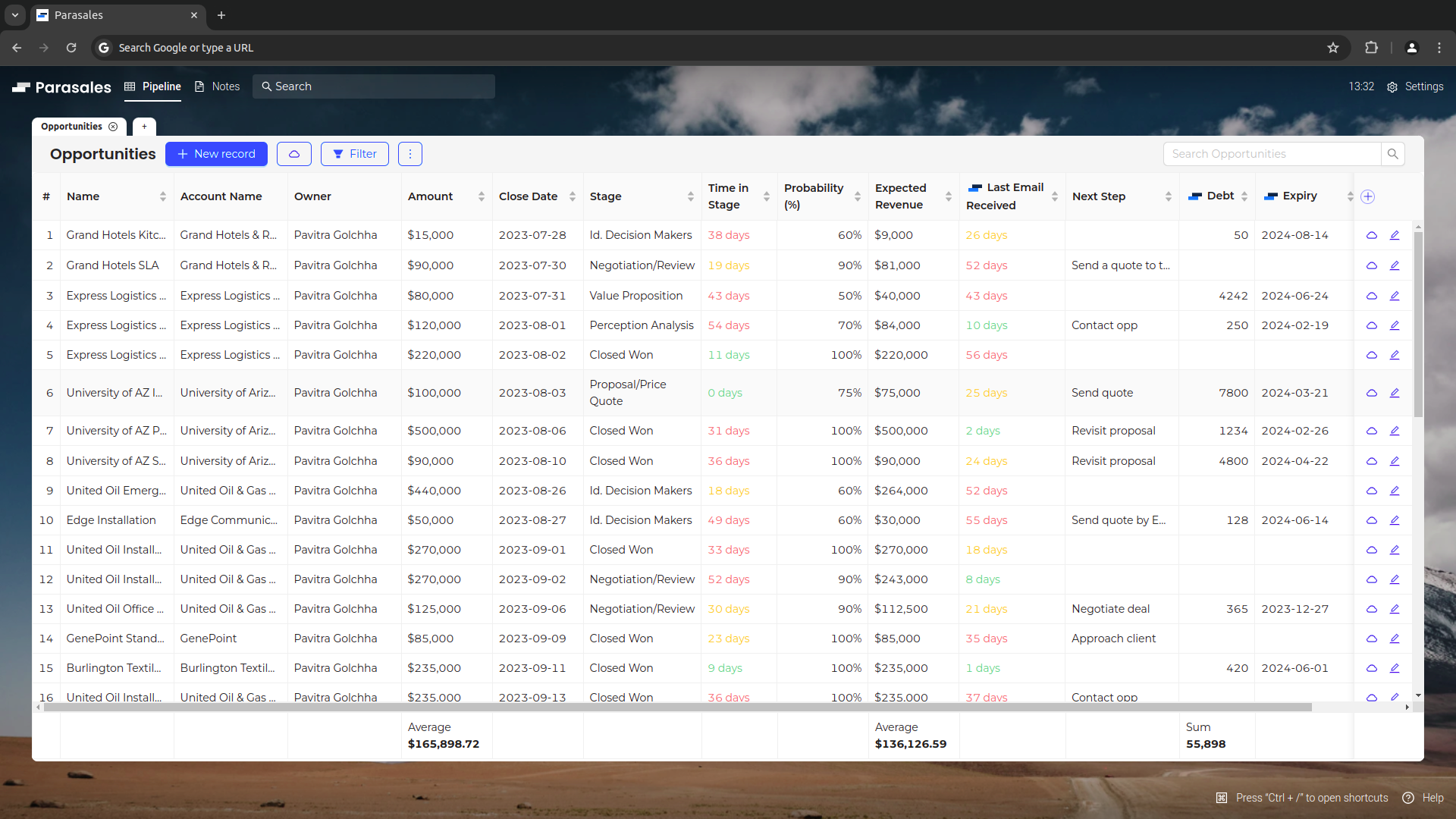Switch to the Pipeline tab
Screen dimensions: 1456x819
tap(153, 86)
